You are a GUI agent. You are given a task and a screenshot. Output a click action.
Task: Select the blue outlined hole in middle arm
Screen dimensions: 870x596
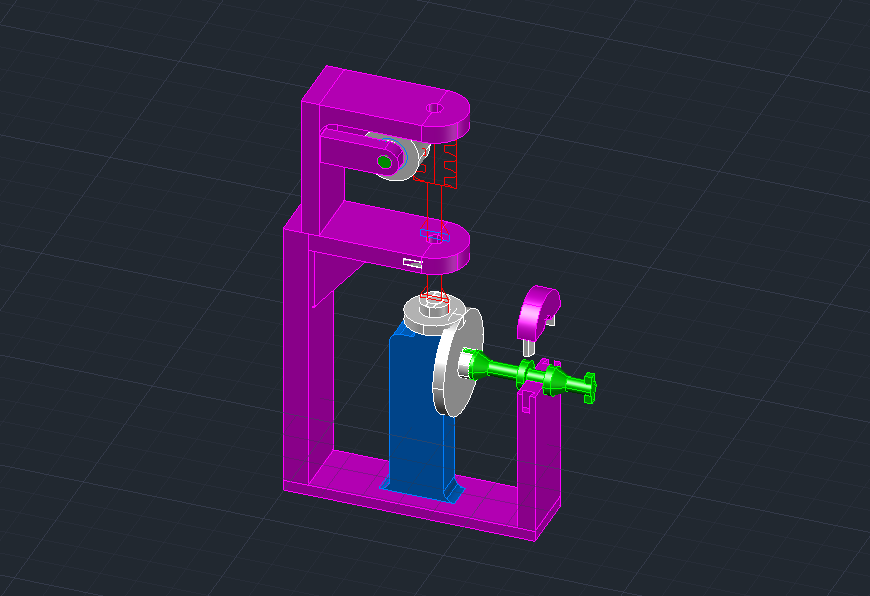pyautogui.click(x=433, y=237)
